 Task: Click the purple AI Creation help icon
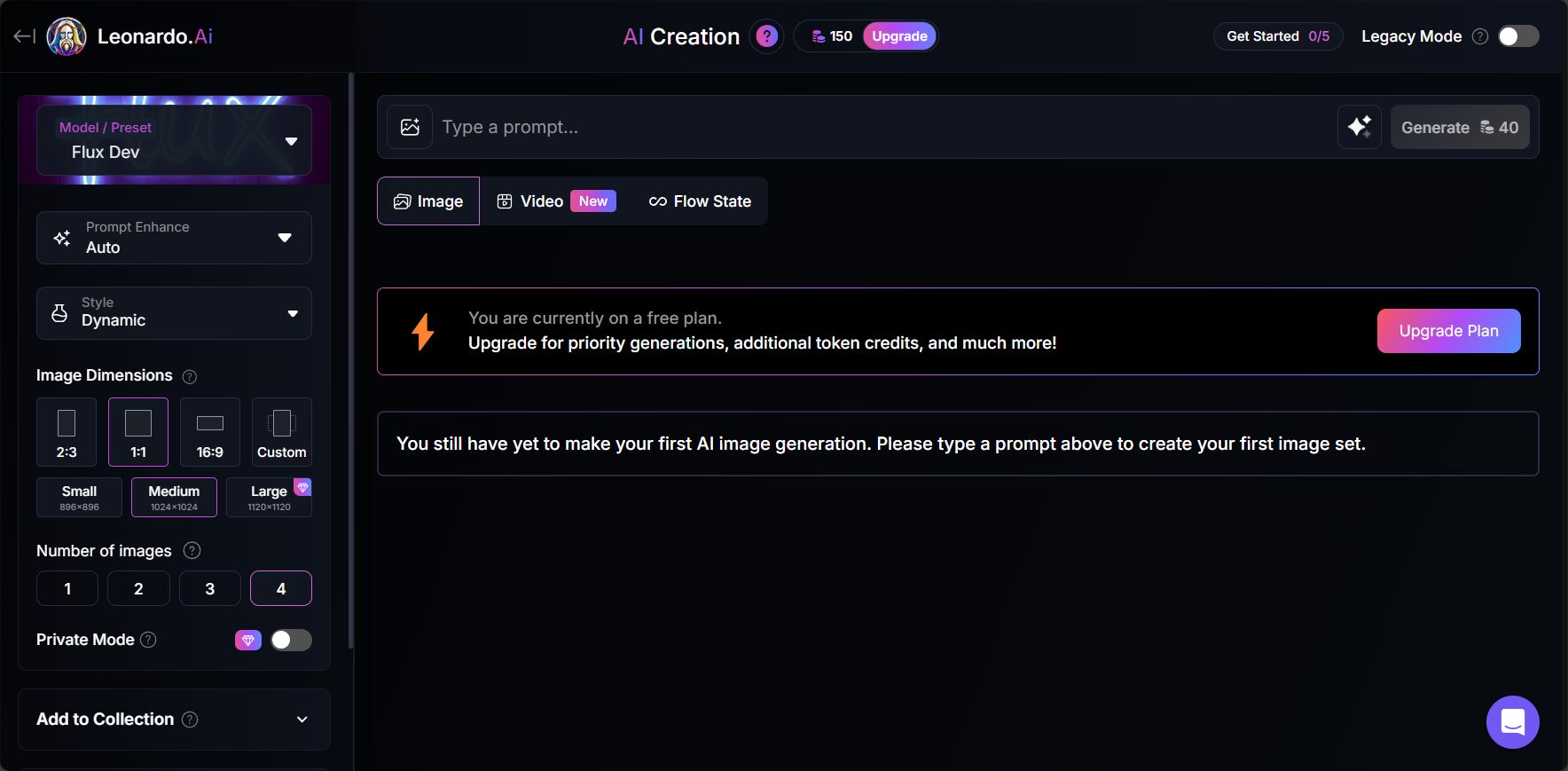(767, 36)
